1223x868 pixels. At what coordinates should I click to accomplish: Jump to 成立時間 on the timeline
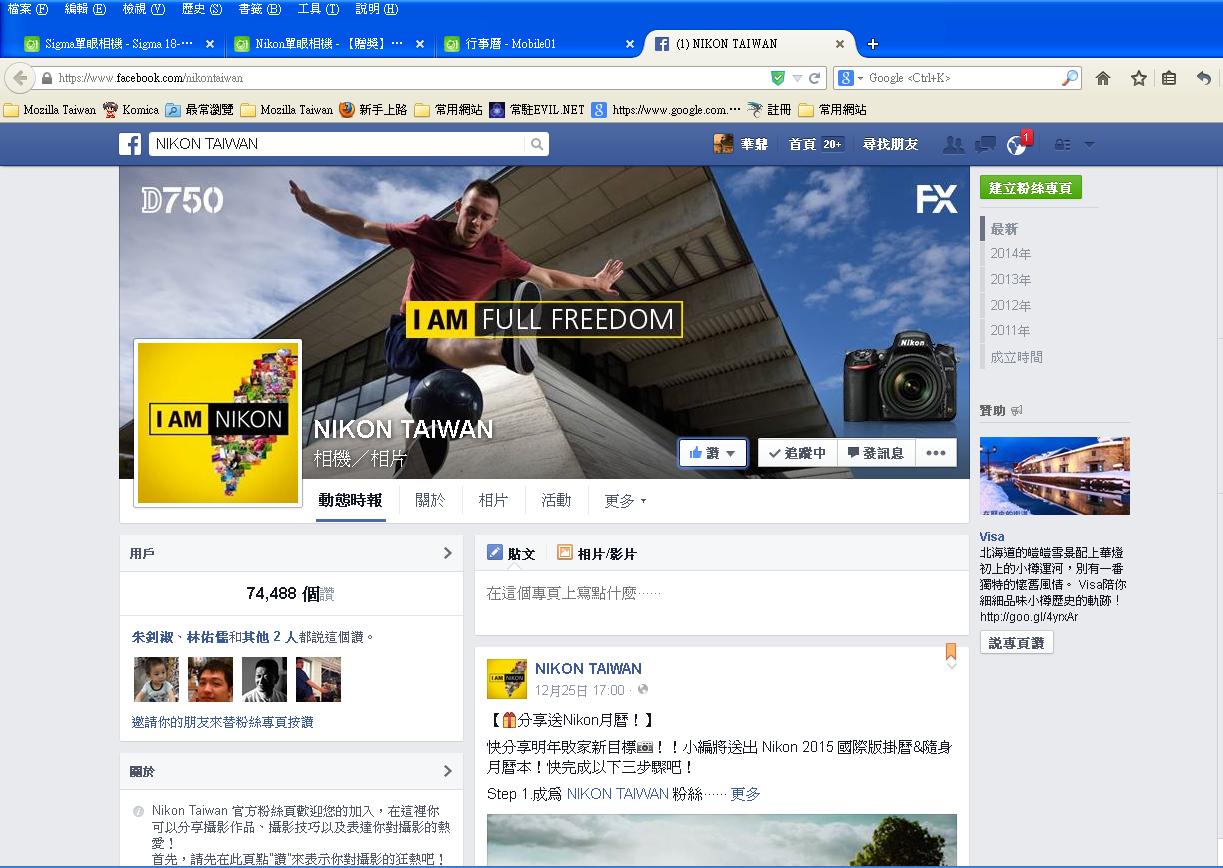point(1016,357)
